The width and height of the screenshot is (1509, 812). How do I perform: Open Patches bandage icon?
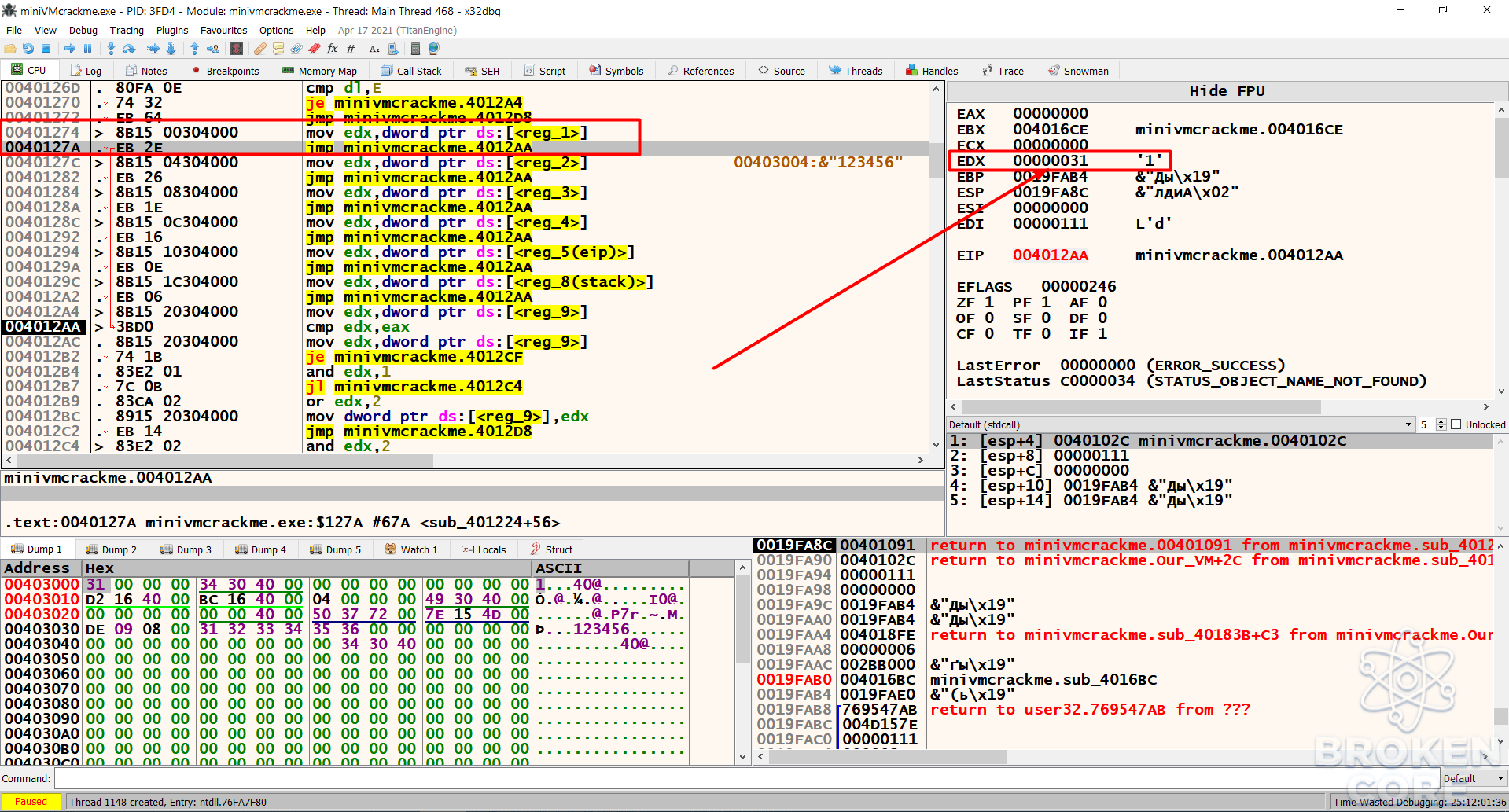pyautogui.click(x=260, y=49)
